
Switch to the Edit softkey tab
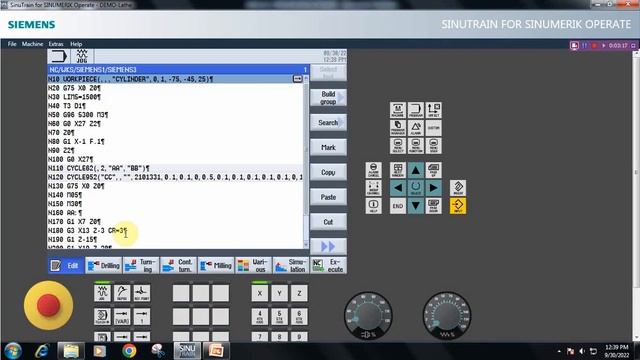pyautogui.click(x=66, y=266)
